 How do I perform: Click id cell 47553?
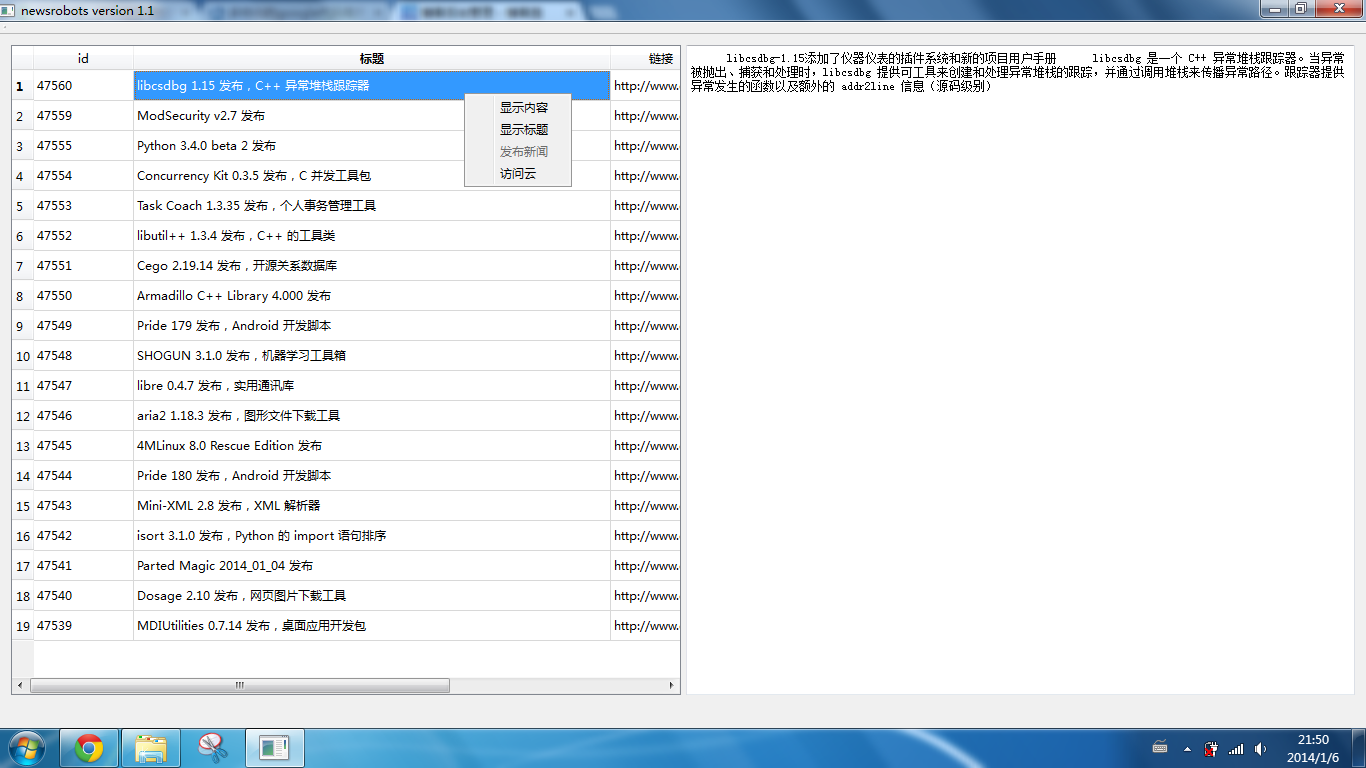click(83, 206)
